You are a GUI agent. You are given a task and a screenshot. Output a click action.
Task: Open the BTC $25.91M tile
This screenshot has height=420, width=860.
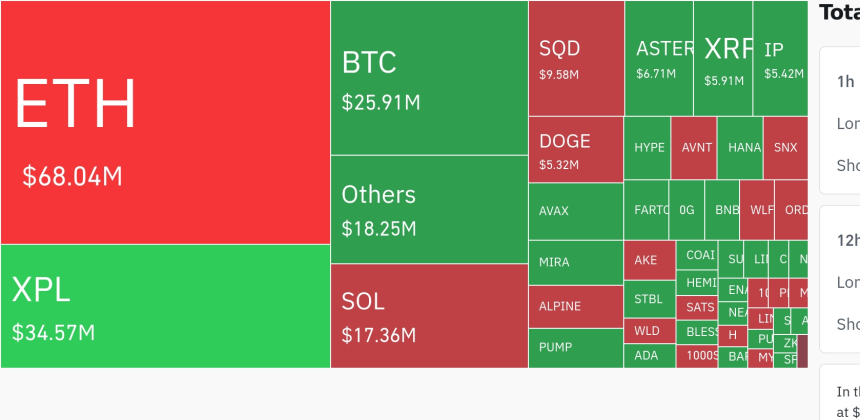429,78
